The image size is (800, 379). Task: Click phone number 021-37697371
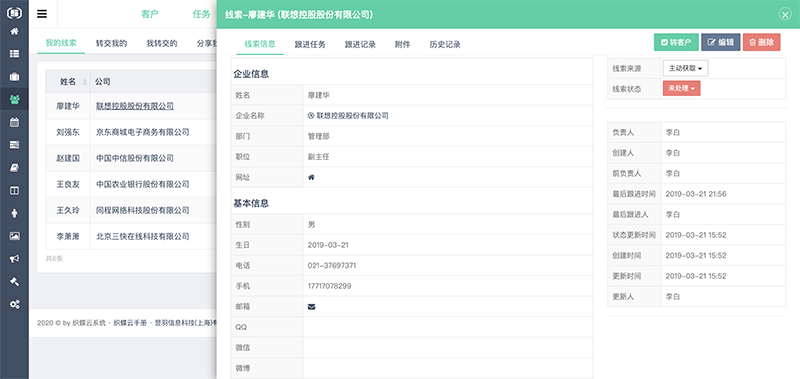(x=332, y=265)
